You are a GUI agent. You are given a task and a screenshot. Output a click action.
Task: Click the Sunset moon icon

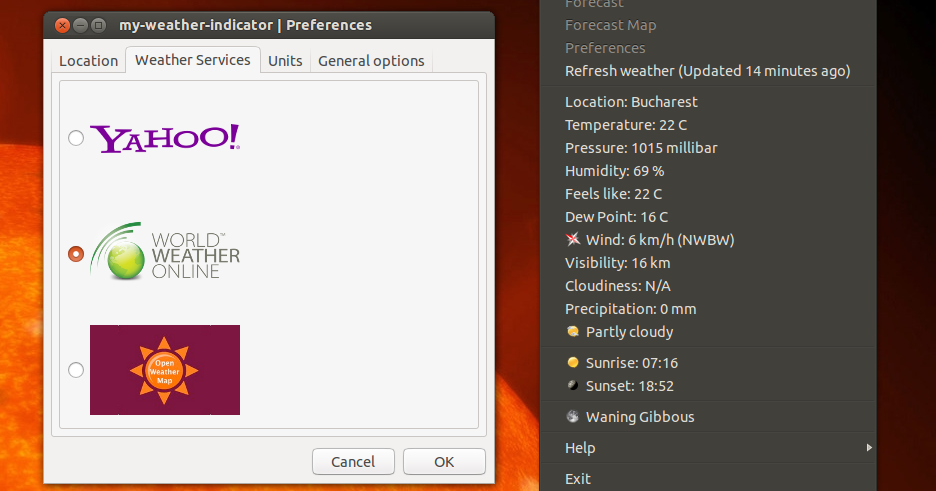pos(573,385)
